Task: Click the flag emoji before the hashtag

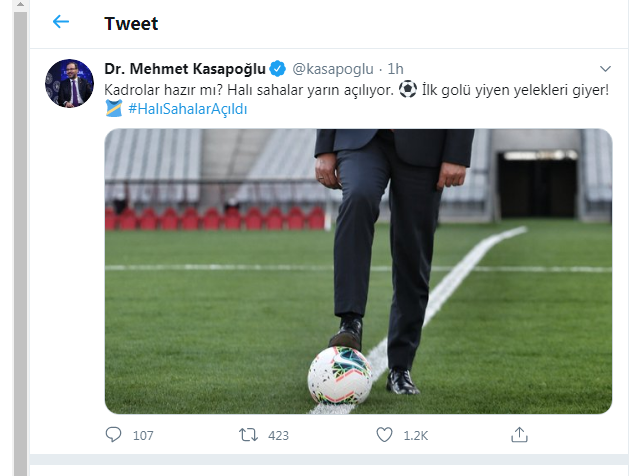Action: [113, 107]
